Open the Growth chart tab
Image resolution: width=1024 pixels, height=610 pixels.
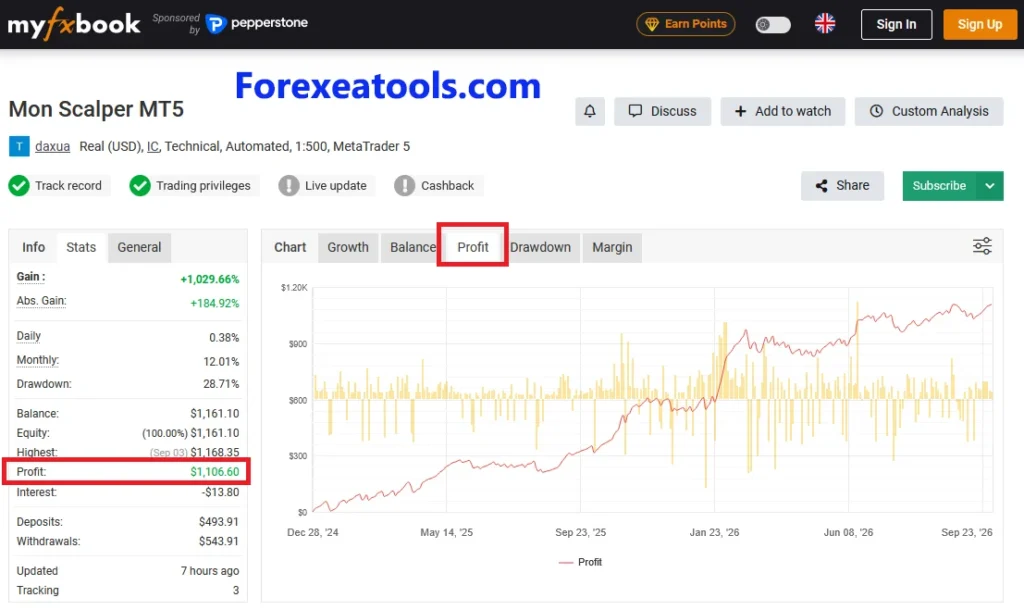pos(348,247)
